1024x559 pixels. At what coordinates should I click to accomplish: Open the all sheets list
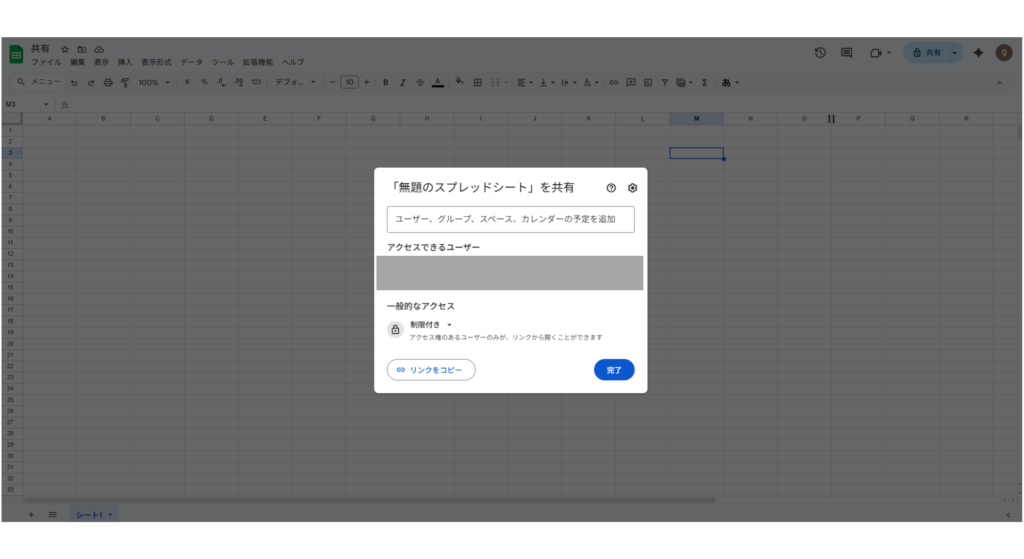[52, 515]
